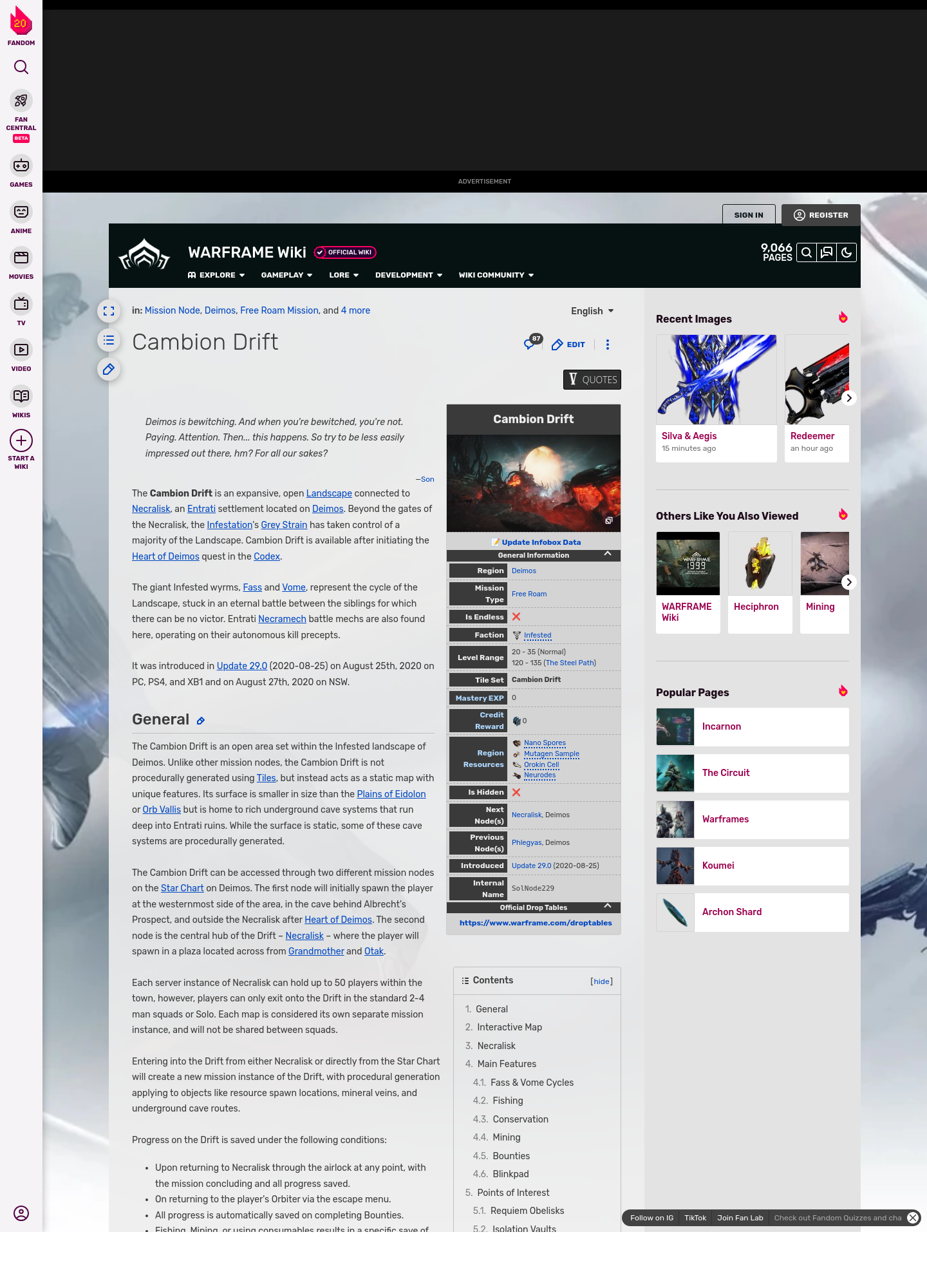Open the Silva & Aegis image thumbnail
Image resolution: width=927 pixels, height=1288 pixels.
tap(716, 379)
